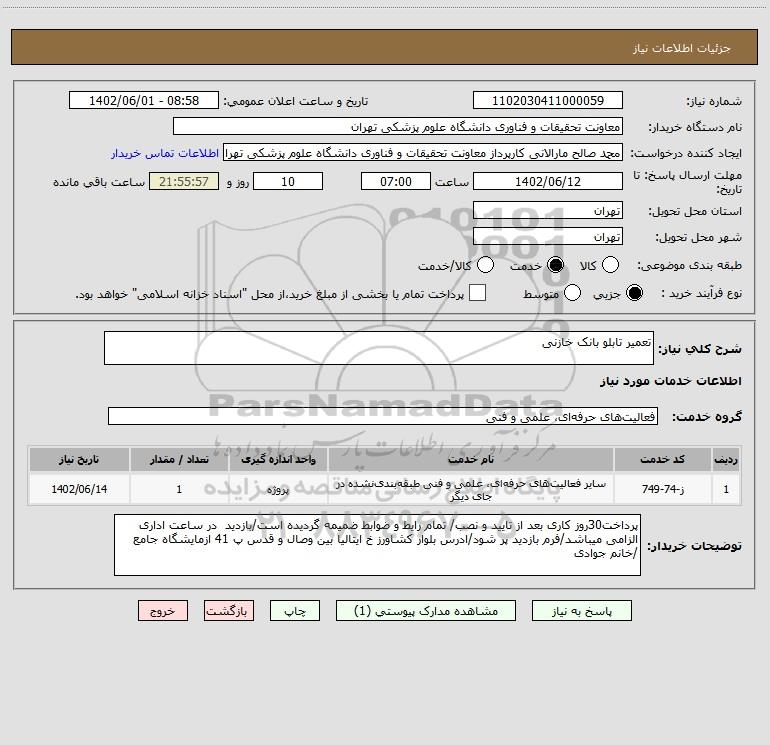Click the need number field 1102030411000059

point(548,101)
